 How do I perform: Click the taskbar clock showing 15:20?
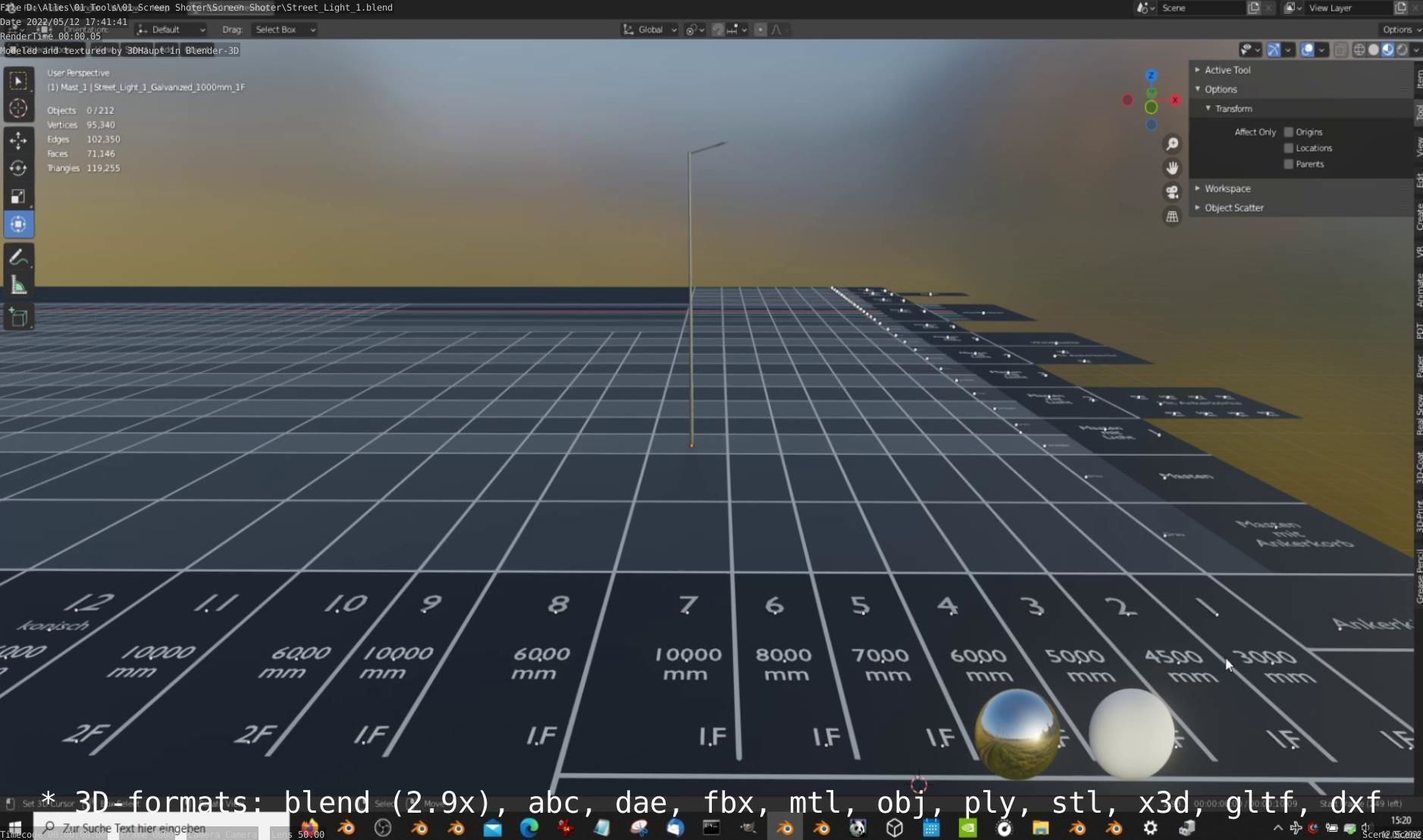(x=1401, y=820)
